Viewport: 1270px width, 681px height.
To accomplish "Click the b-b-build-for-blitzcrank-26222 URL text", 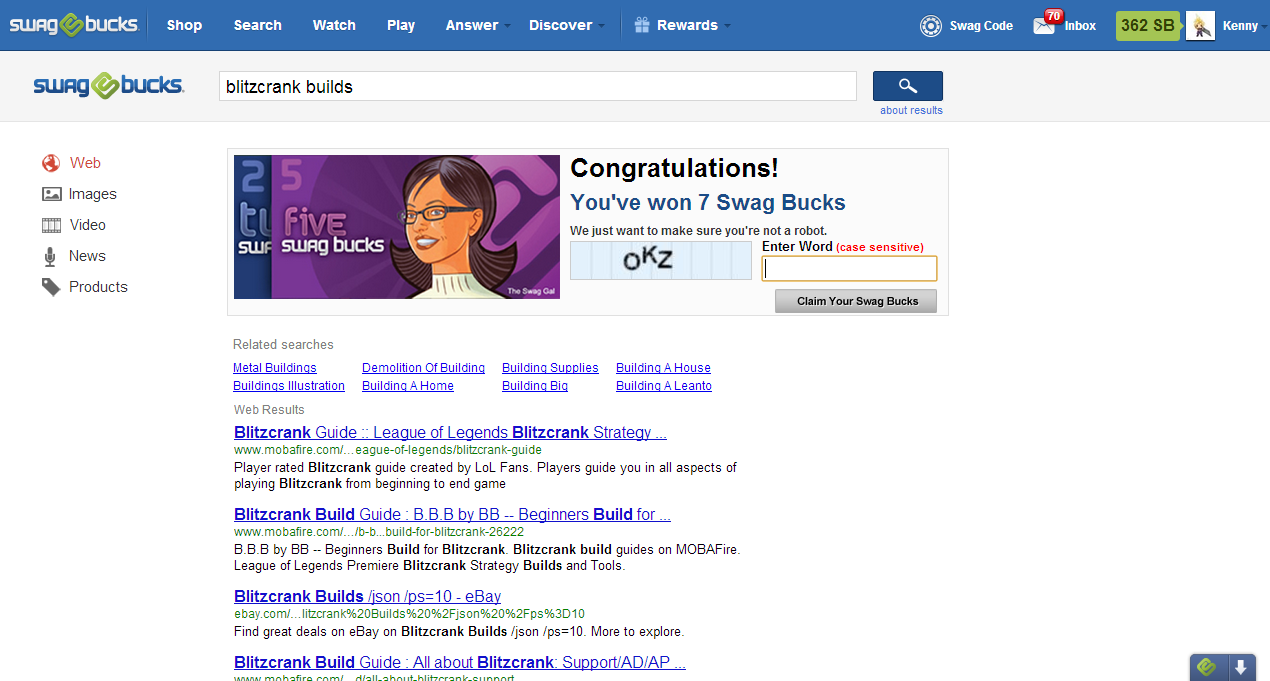I will click(378, 532).
